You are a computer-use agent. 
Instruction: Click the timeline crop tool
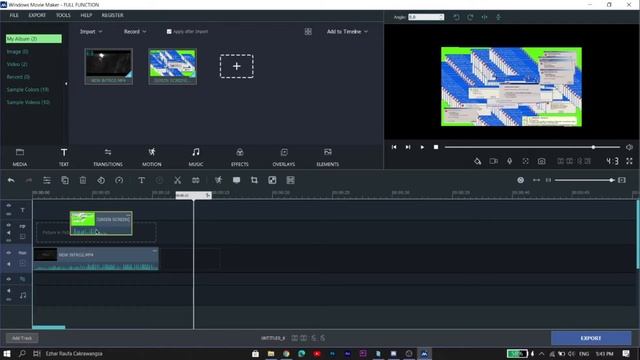pyautogui.click(x=254, y=180)
